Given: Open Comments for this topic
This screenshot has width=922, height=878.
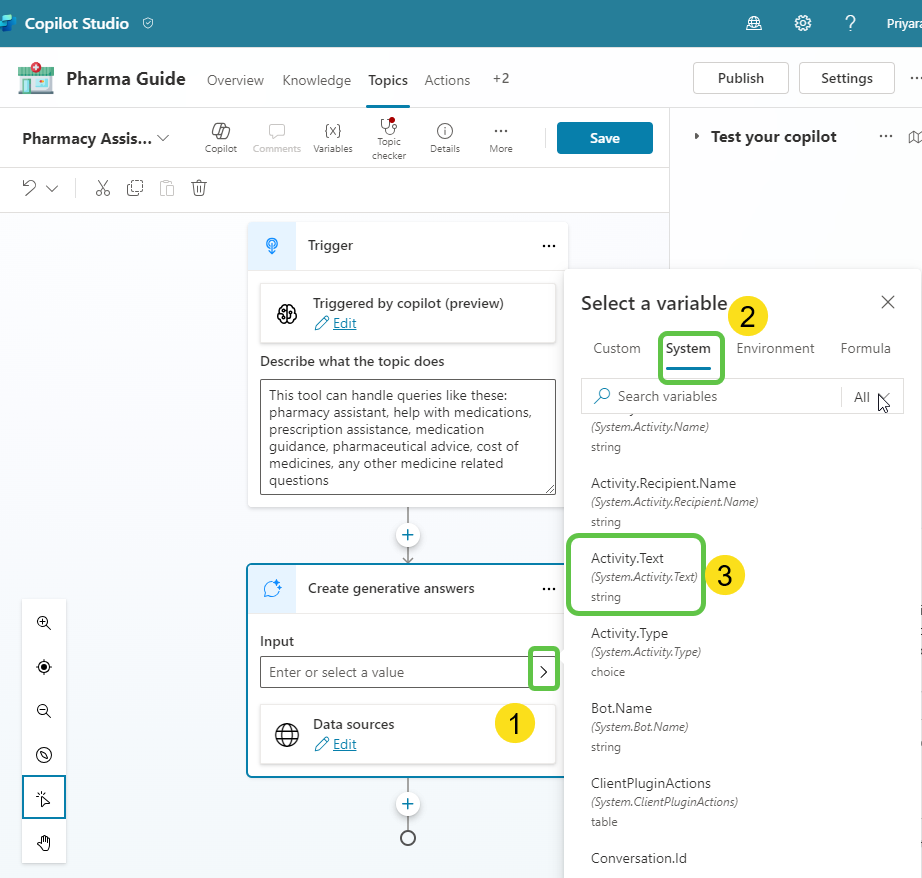Looking at the screenshot, I should 276,137.
